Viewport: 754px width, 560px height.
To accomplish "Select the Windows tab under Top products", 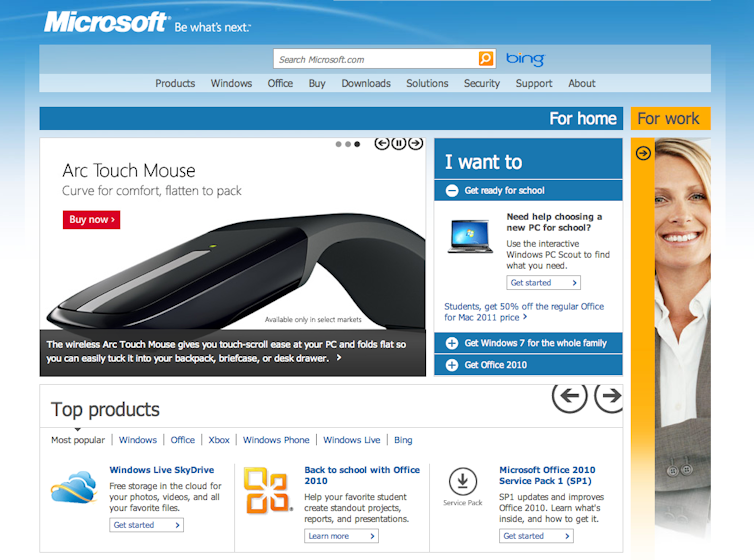I will pos(138,440).
